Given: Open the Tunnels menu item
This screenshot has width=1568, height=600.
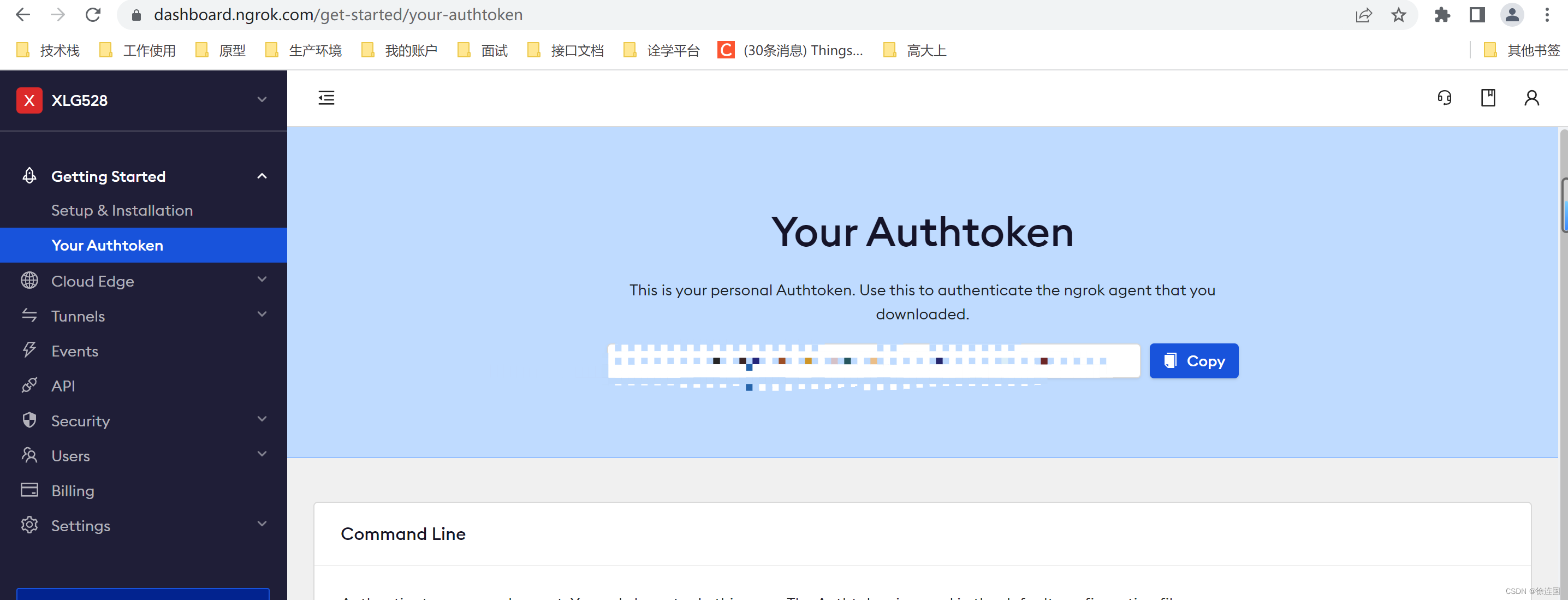Looking at the screenshot, I should click(x=78, y=316).
